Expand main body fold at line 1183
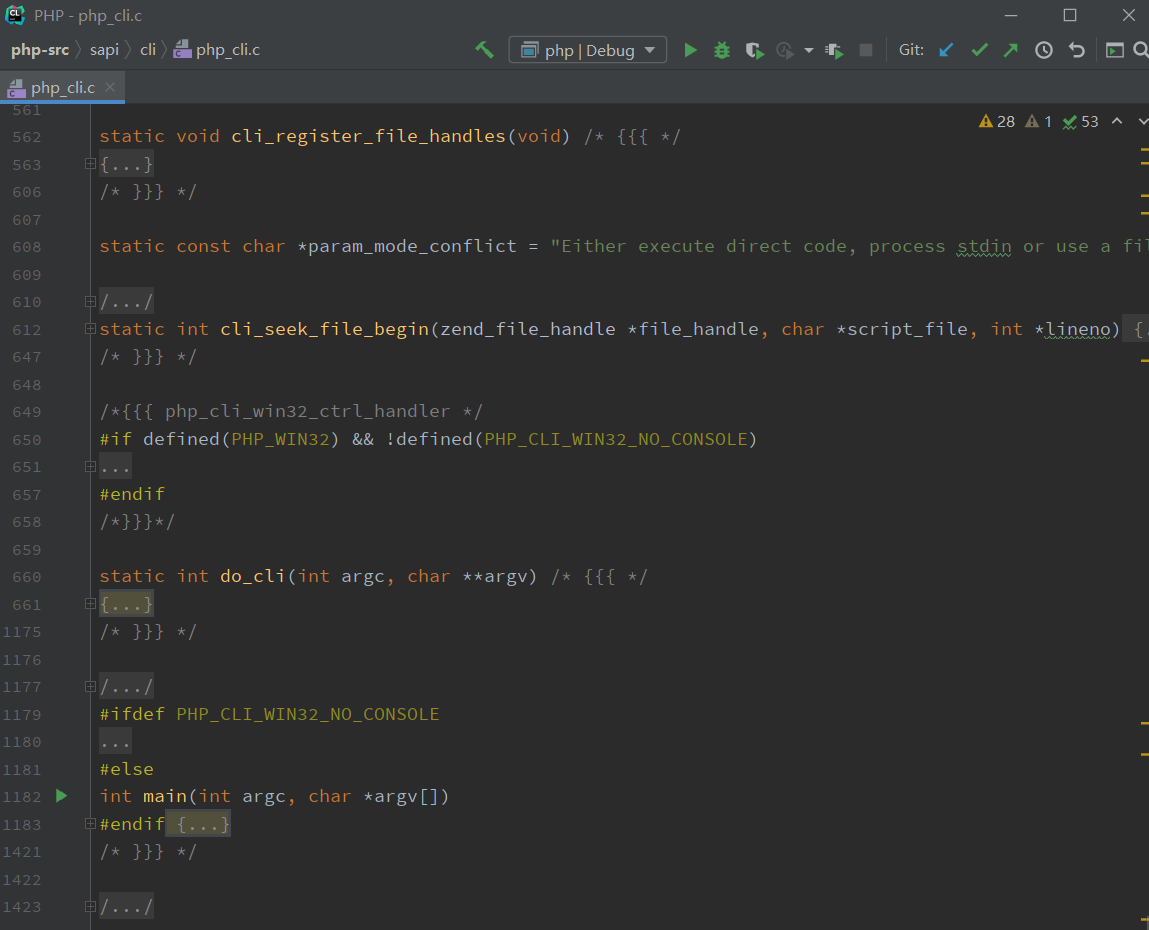Viewport: 1149px width, 930px height. point(89,824)
